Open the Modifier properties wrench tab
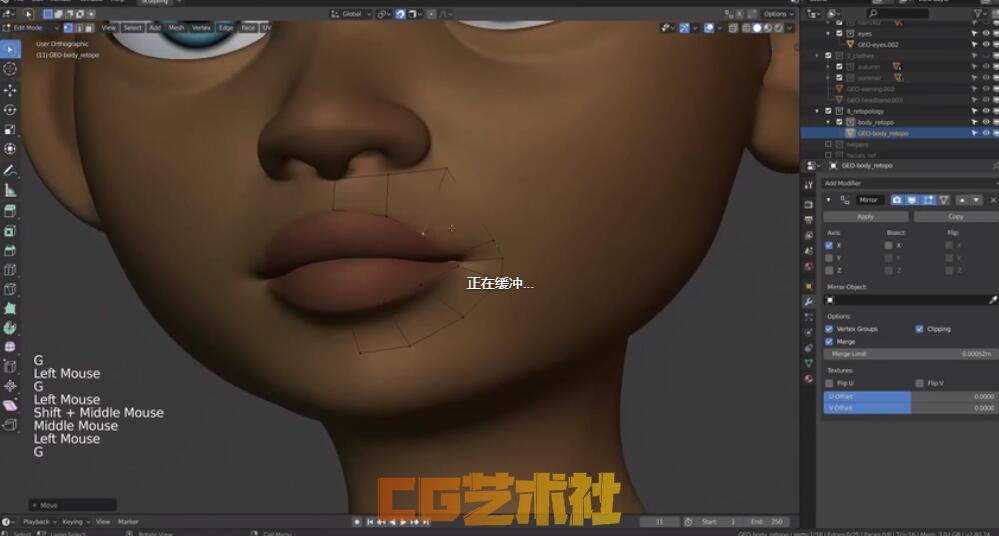 point(809,301)
